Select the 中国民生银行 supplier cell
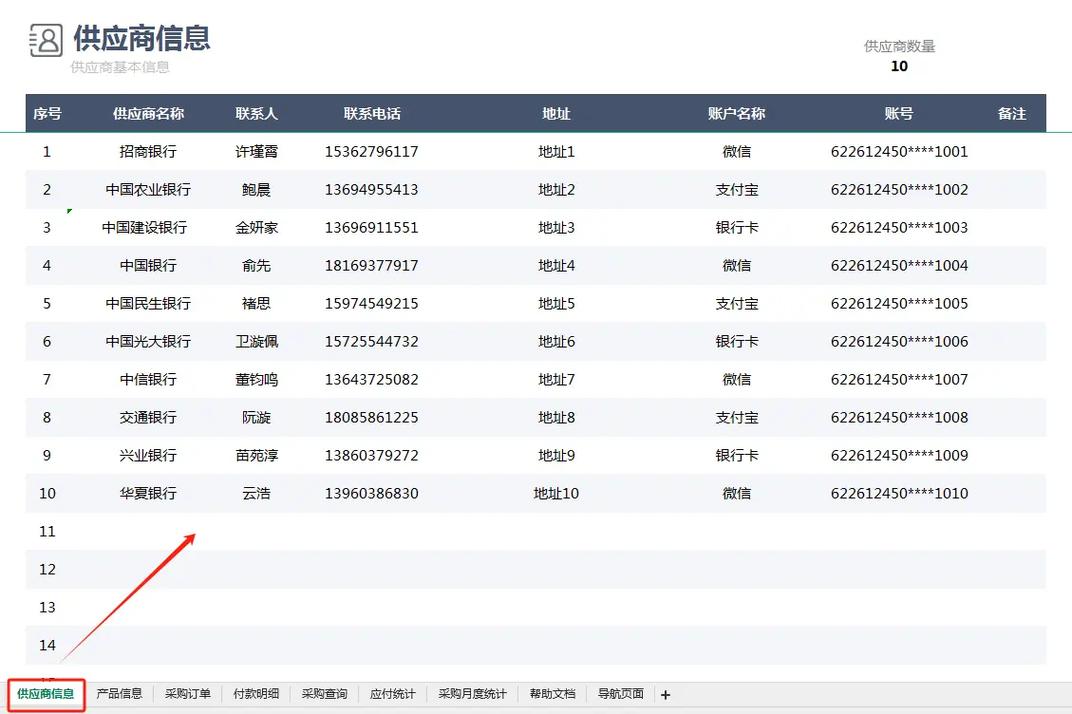Viewport: 1072px width, 714px height. tap(148, 304)
